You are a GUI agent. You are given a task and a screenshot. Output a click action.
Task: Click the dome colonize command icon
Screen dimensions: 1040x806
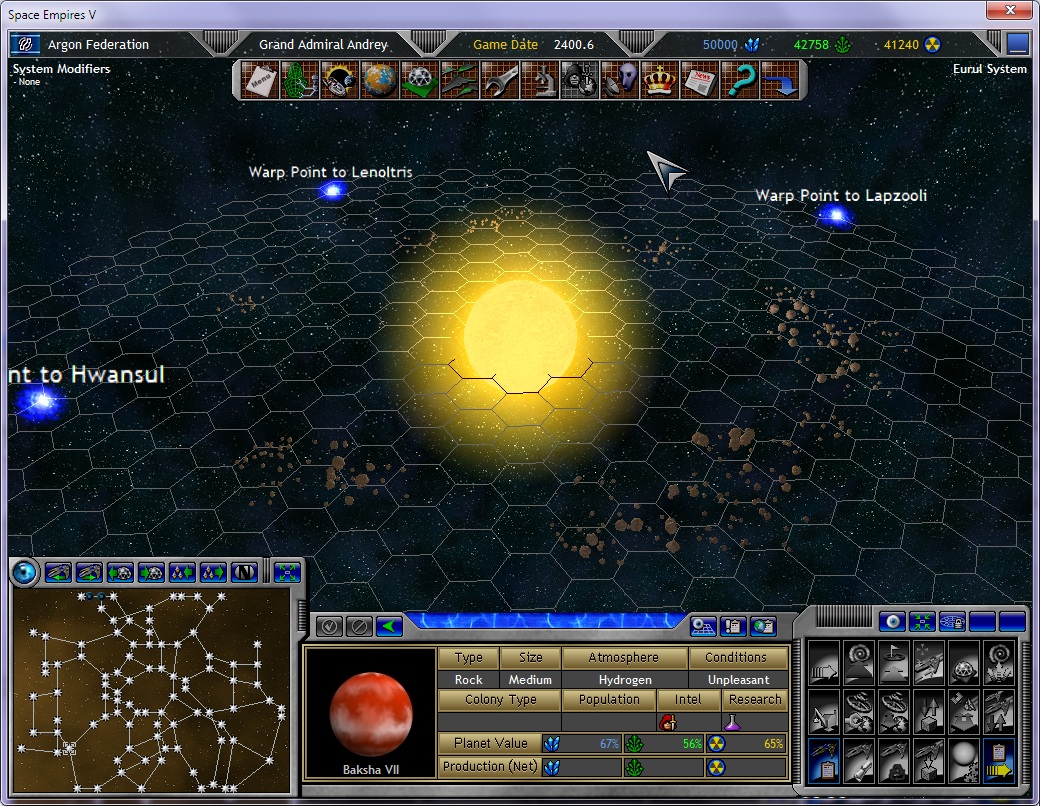point(964,663)
